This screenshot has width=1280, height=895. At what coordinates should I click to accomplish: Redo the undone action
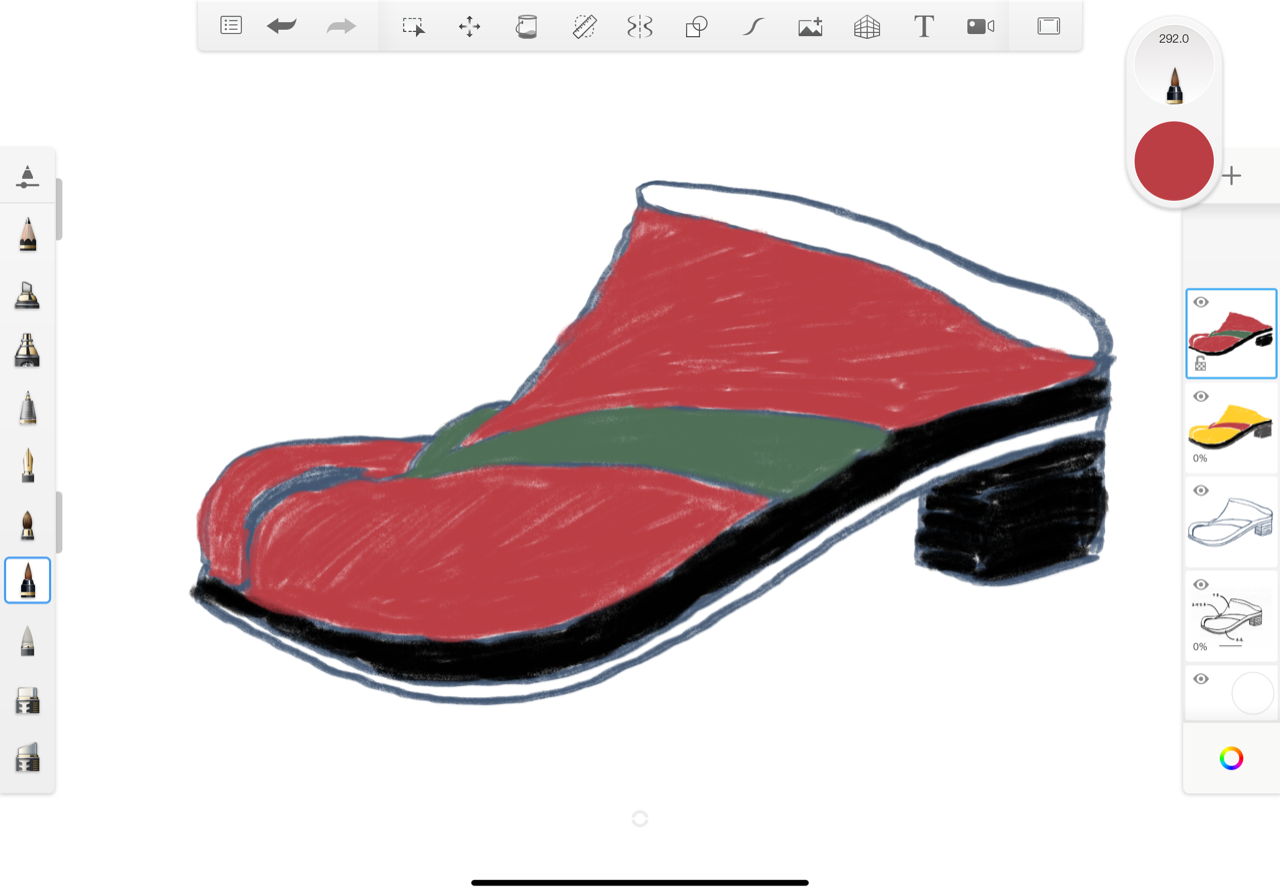click(x=341, y=26)
